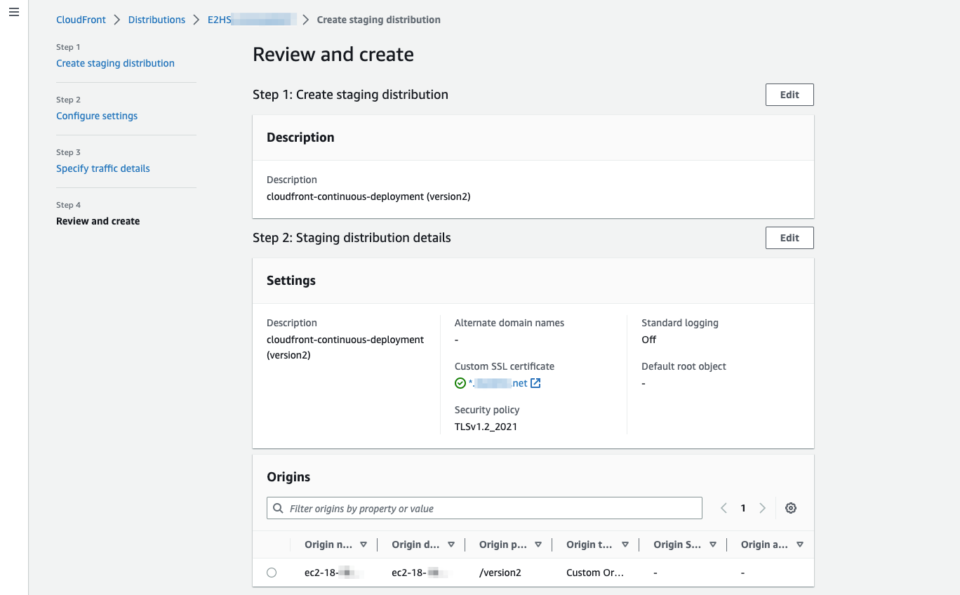This screenshot has height=595, width=960.
Task: Go to Step 2 Configure settings
Action: click(96, 115)
